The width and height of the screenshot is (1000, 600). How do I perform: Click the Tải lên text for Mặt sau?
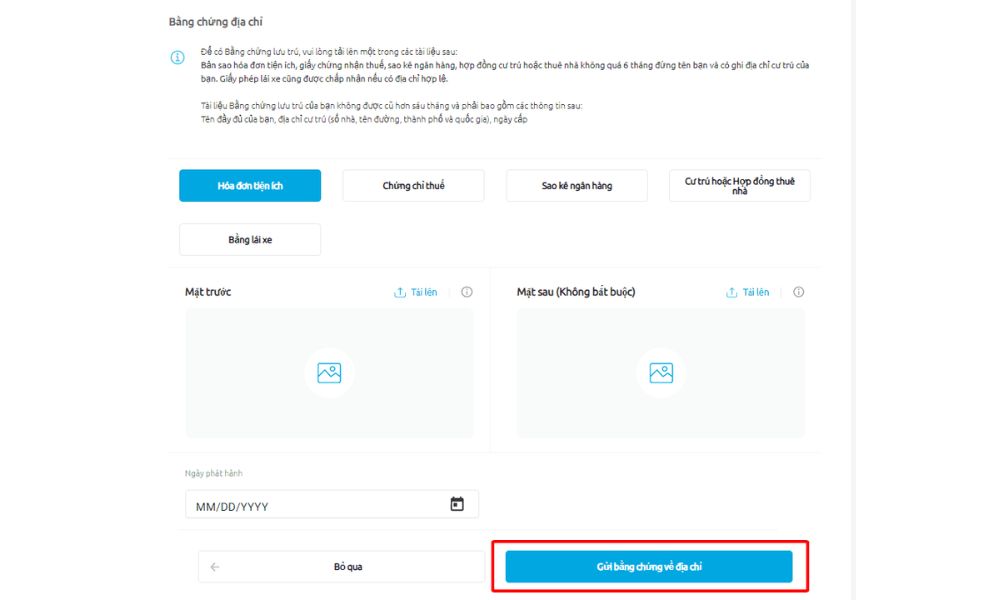(756, 293)
